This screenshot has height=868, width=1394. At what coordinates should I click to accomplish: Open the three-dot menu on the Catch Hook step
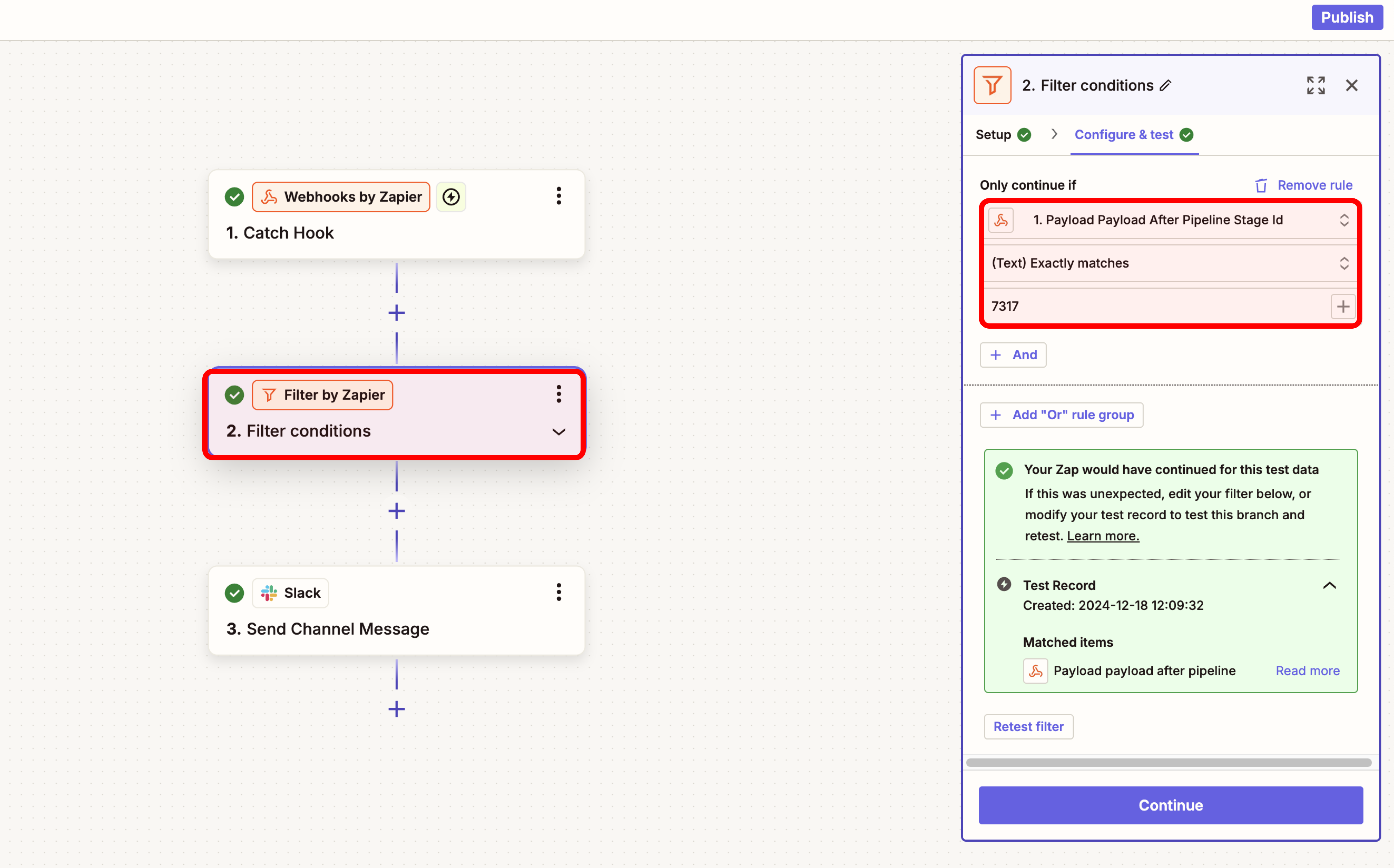558,196
